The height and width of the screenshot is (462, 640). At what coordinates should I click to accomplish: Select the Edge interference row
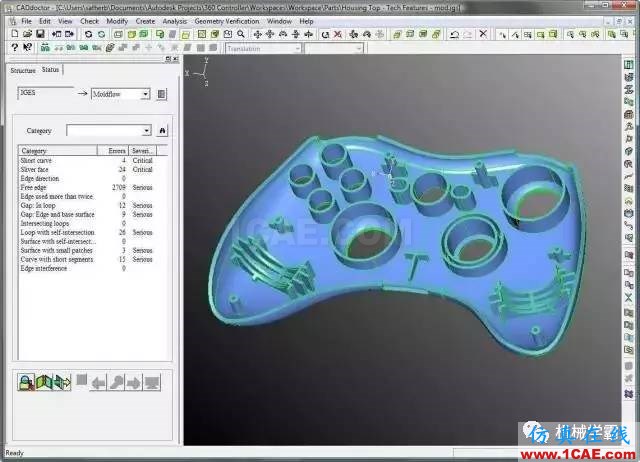point(87,269)
